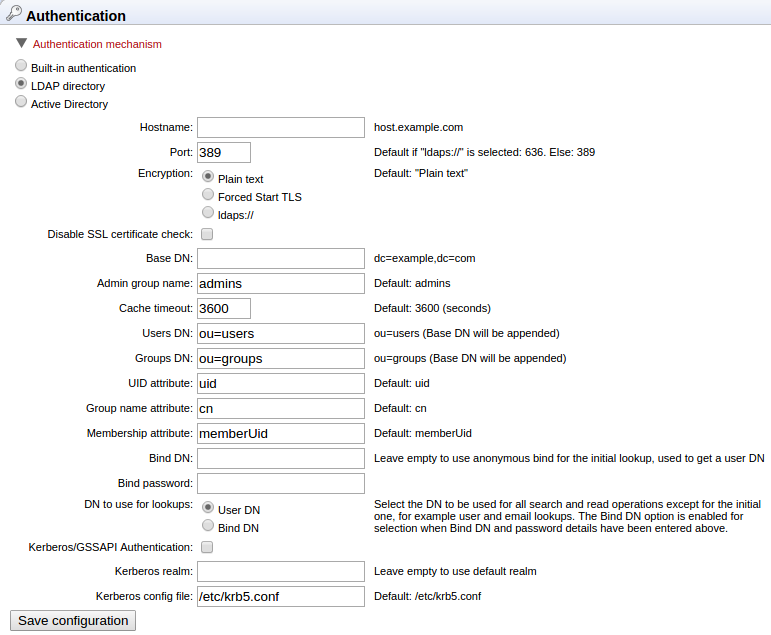Enable Disable SSL certificate check checkbox
Screen dimensions: 771x635
[x=207, y=234]
